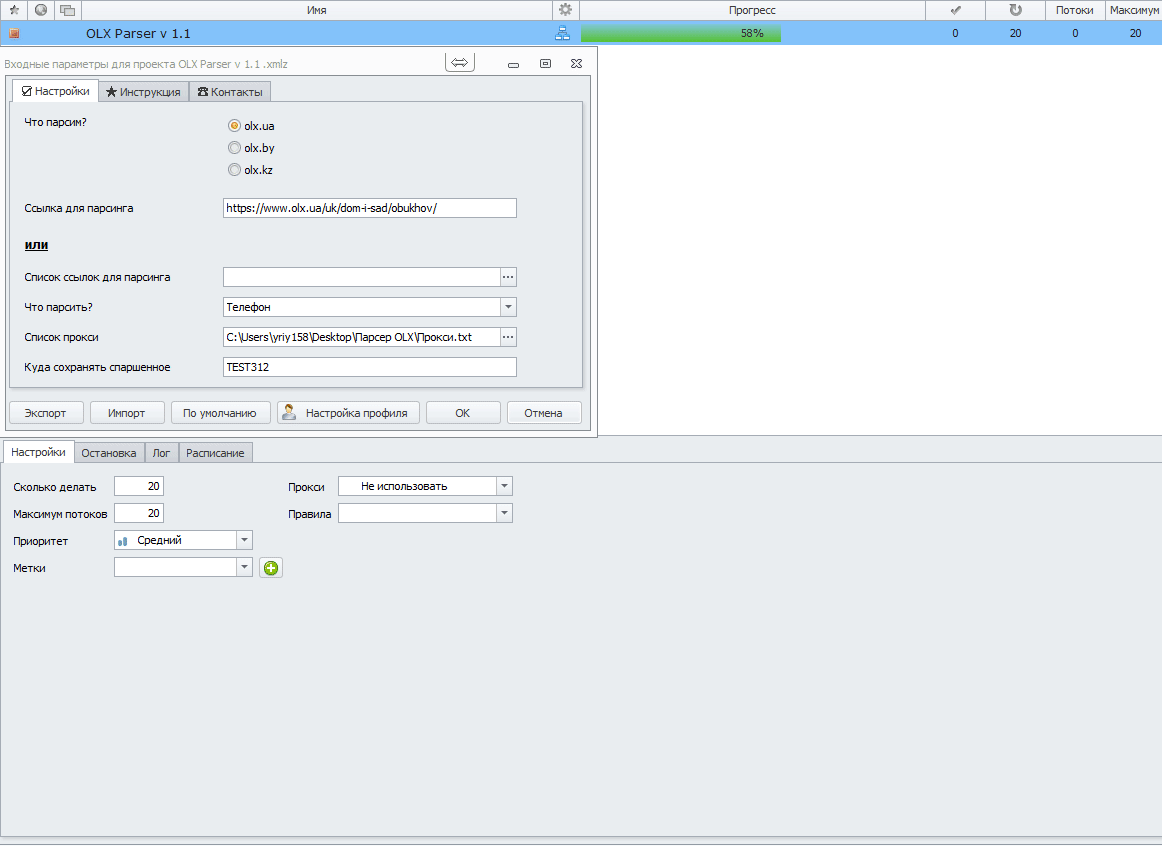Click the globe icon column header
1162x846 pixels.
coord(42,10)
